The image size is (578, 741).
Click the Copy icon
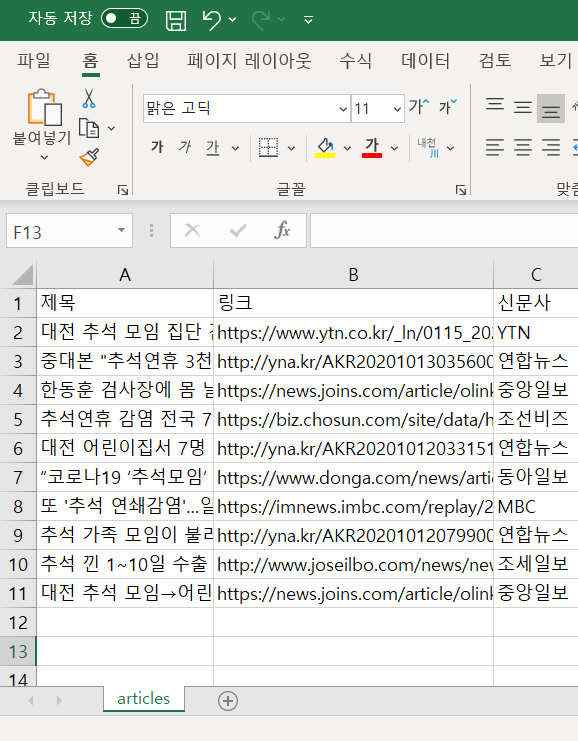(x=89, y=128)
